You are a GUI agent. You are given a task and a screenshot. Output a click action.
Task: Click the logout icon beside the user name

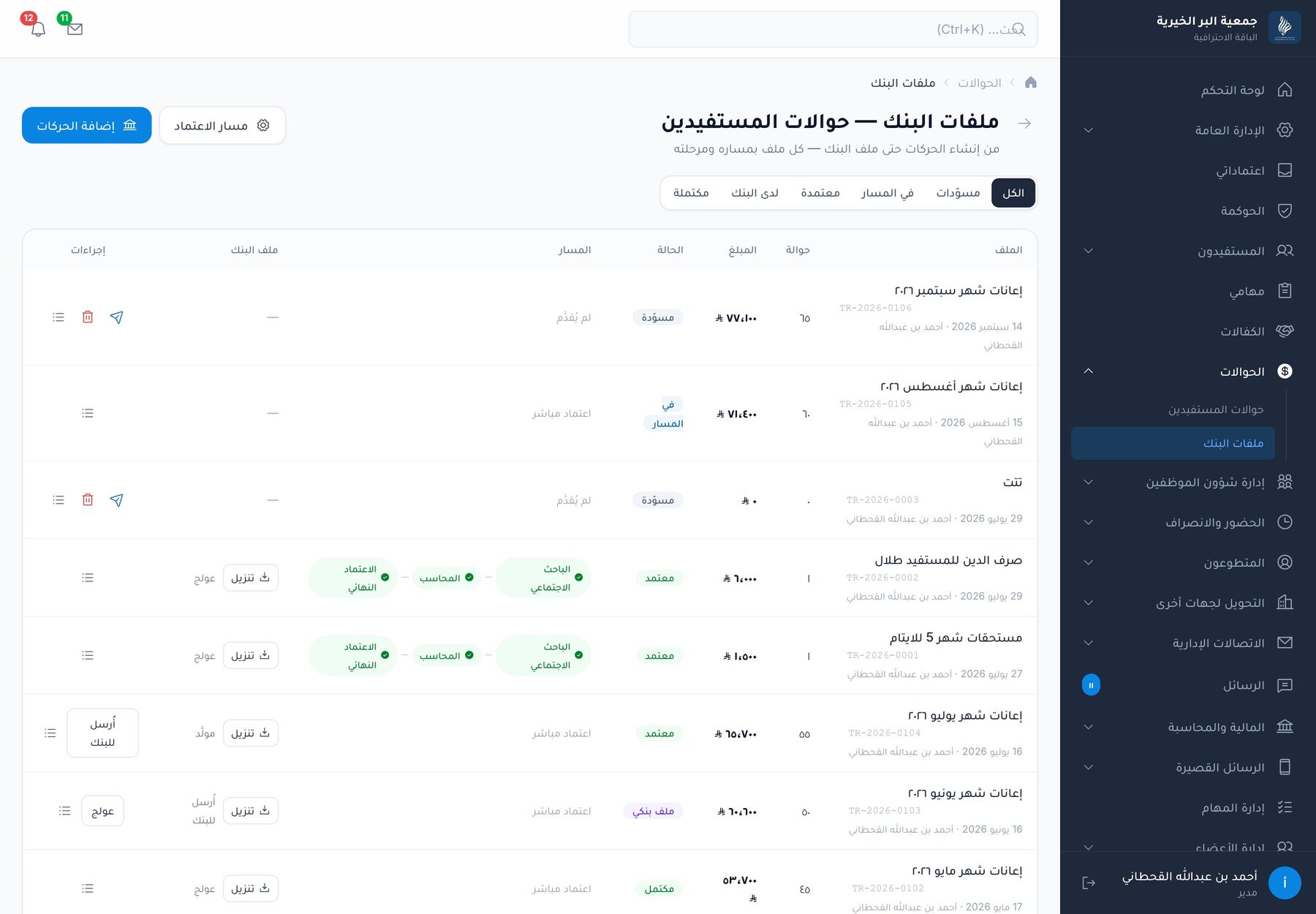click(x=1089, y=883)
